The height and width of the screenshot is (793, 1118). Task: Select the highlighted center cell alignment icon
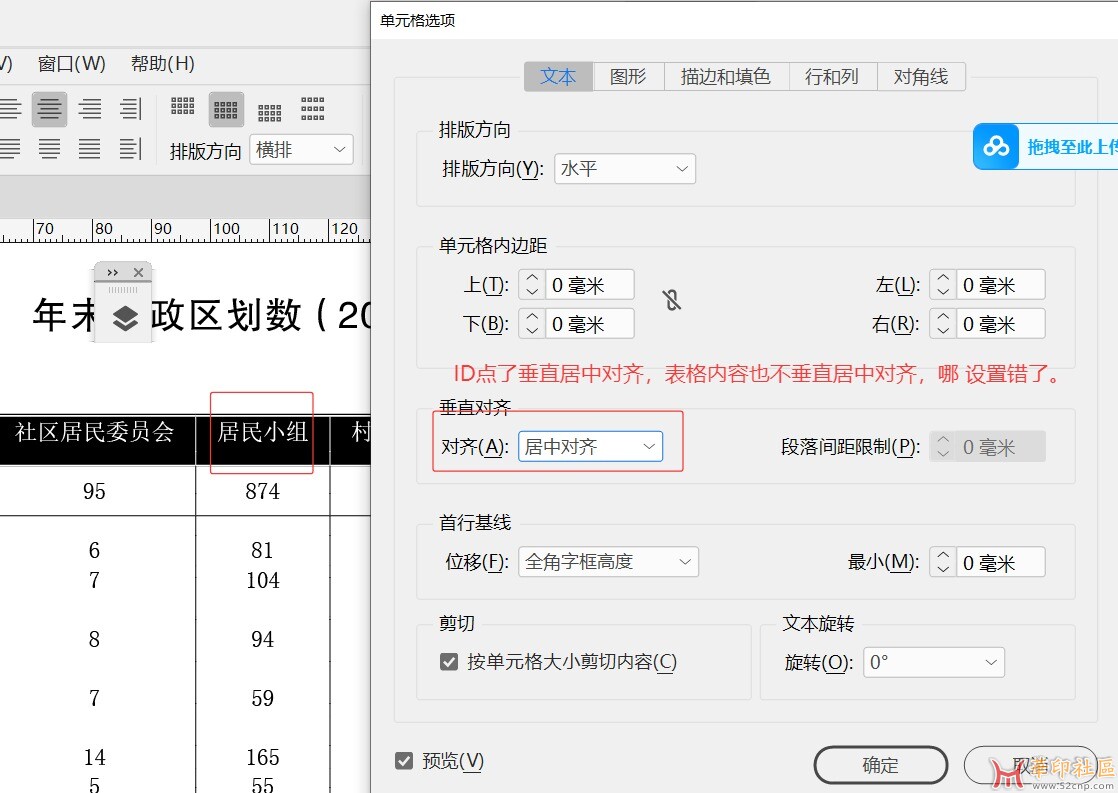(226, 109)
